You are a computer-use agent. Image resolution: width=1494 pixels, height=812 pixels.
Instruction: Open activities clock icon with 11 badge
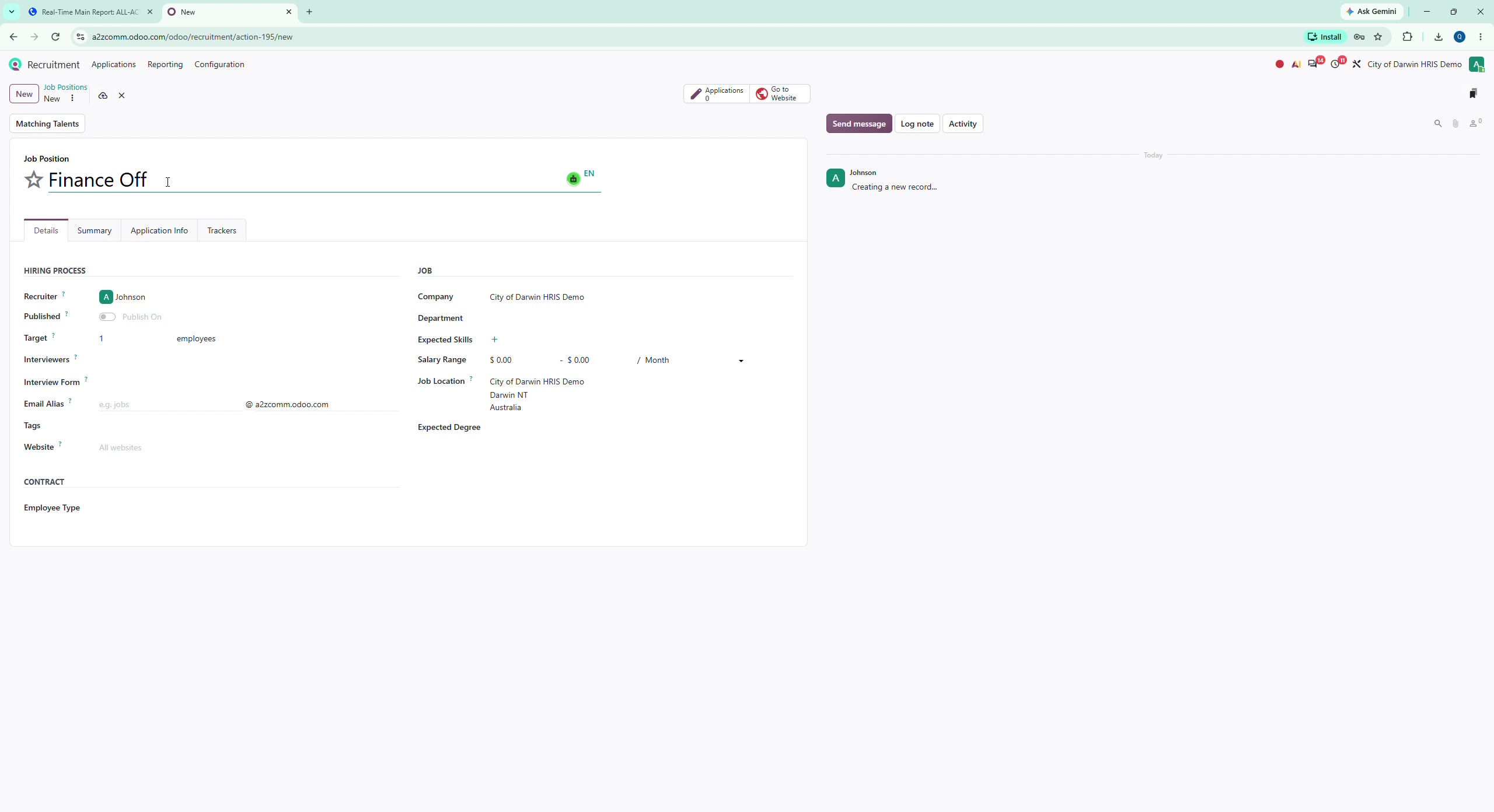coord(1336,64)
